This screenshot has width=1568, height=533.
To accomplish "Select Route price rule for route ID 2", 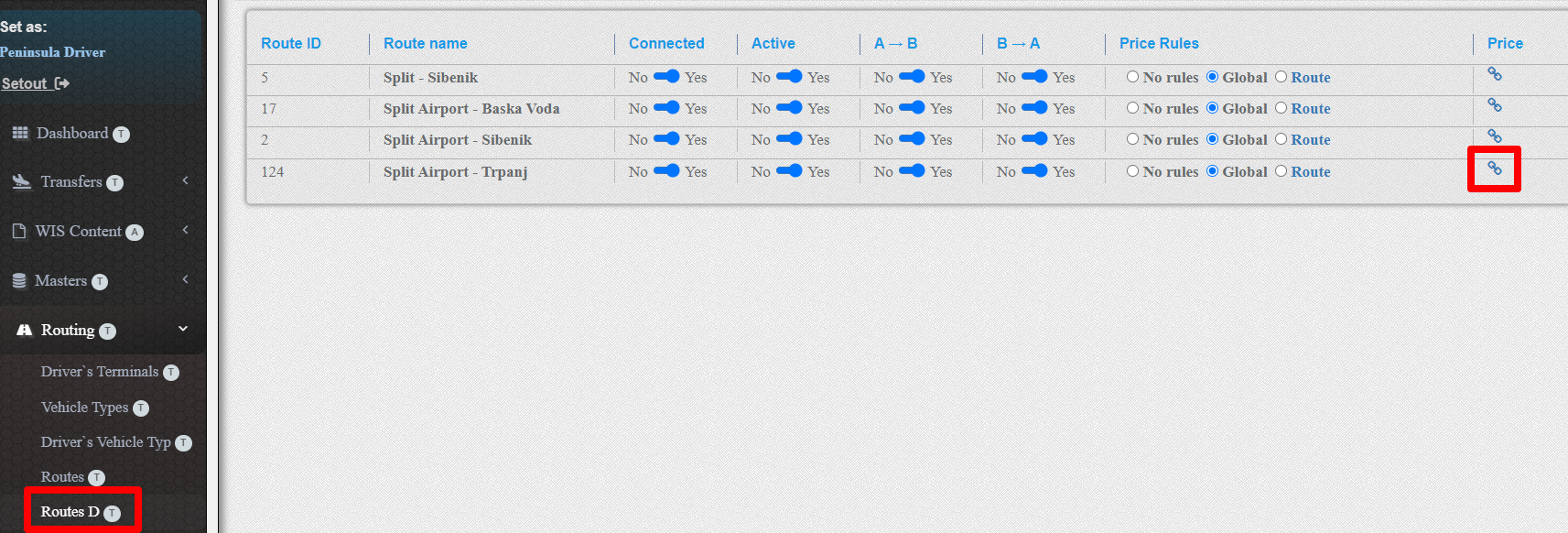I will (x=1281, y=139).
